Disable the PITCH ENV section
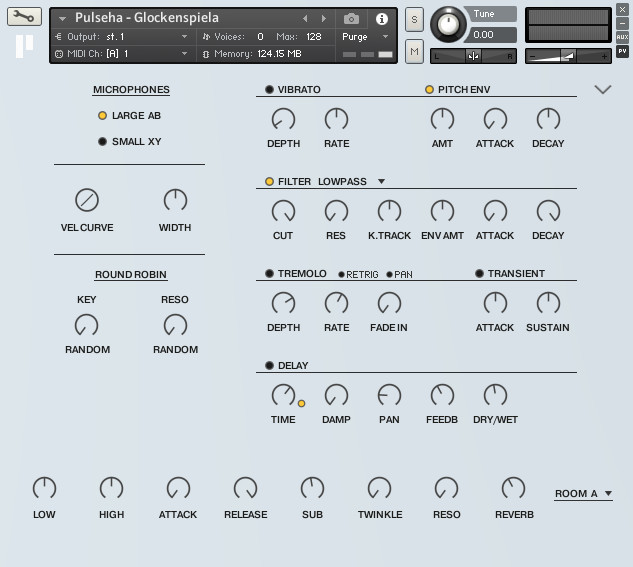 430,90
